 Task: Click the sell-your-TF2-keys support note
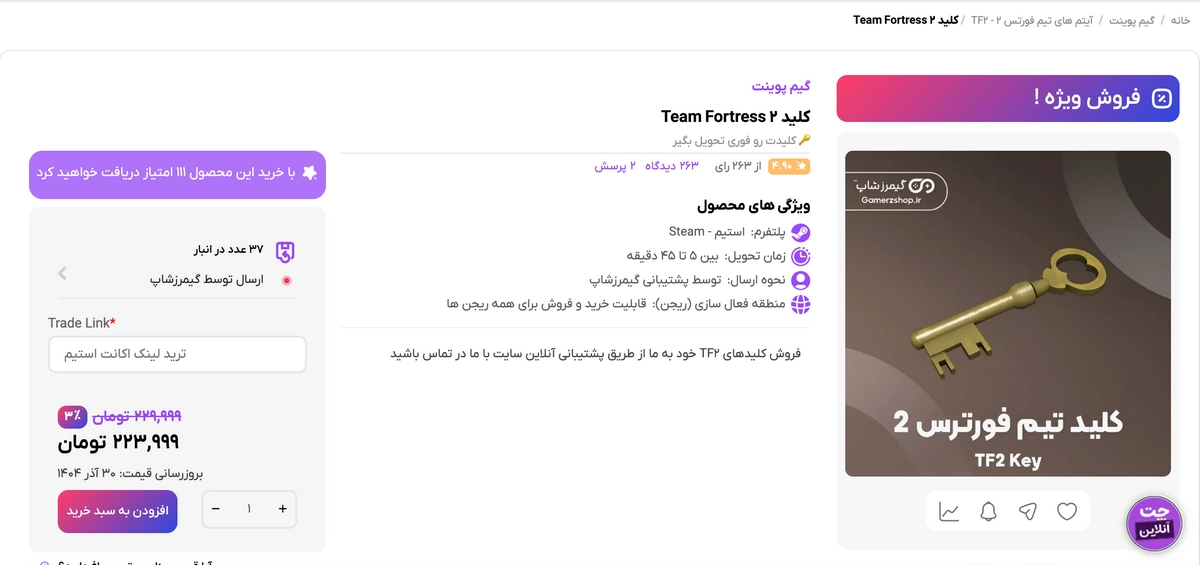(x=595, y=353)
